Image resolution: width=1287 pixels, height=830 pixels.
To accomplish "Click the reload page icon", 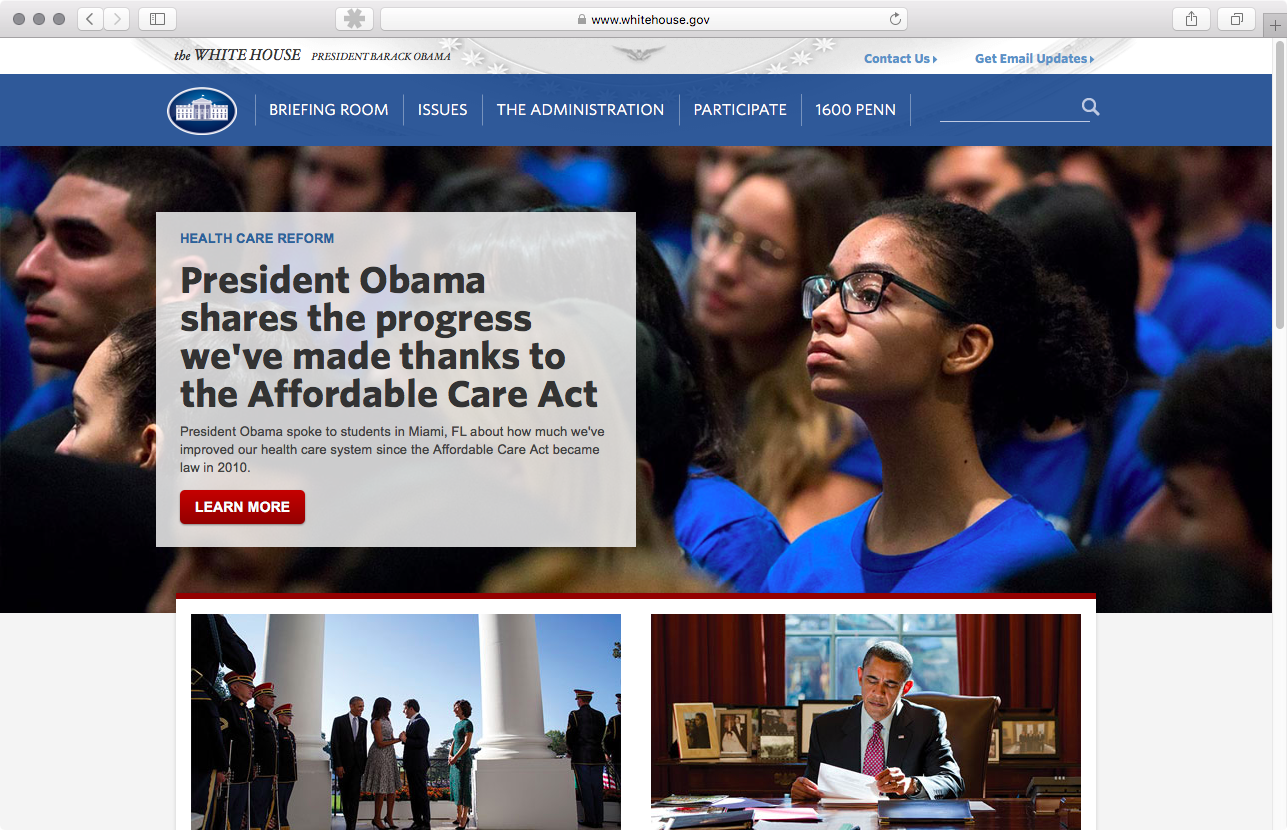I will pyautogui.click(x=895, y=19).
